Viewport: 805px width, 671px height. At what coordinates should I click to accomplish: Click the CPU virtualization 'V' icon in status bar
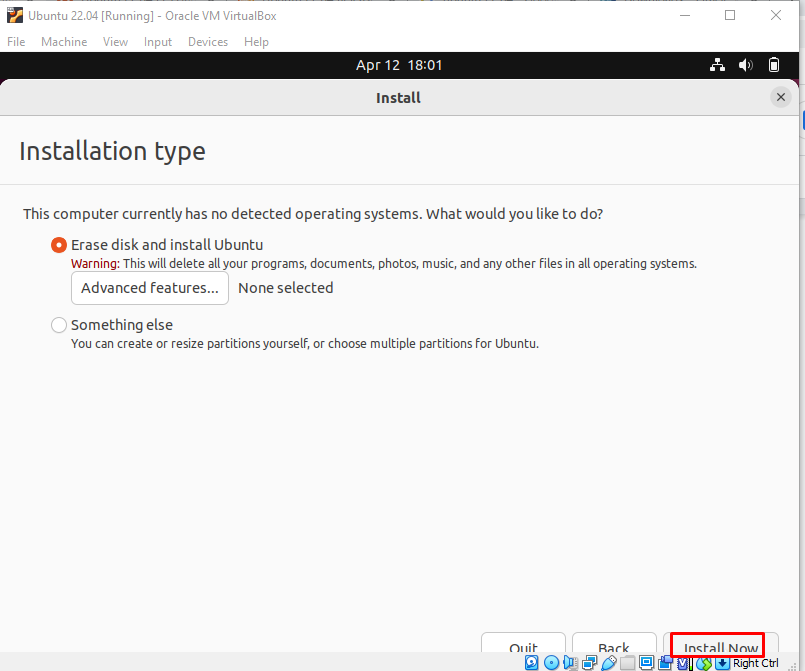(683, 663)
